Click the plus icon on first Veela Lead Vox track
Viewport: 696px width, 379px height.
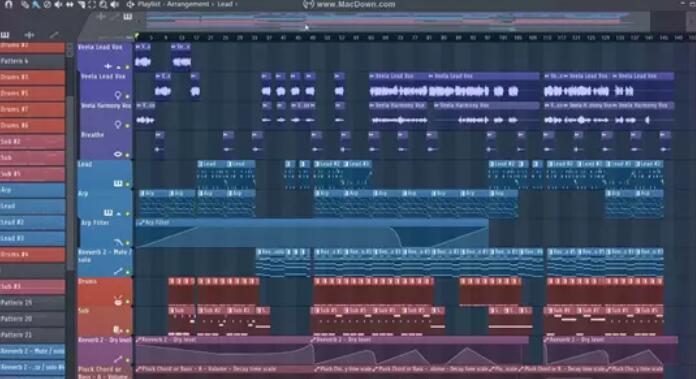pyautogui.click(x=108, y=66)
